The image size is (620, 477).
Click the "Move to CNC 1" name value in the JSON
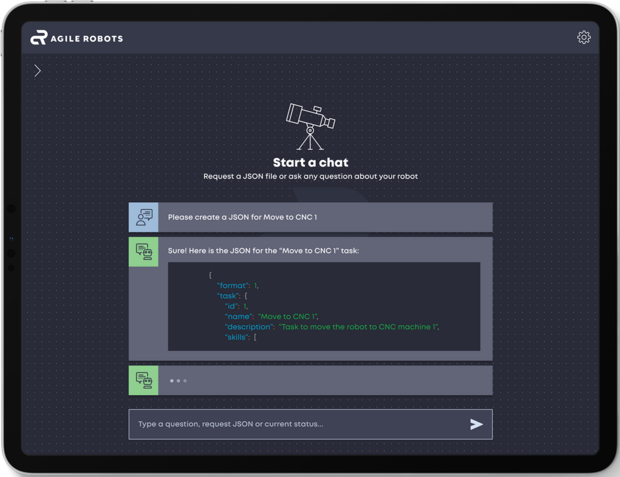click(288, 316)
